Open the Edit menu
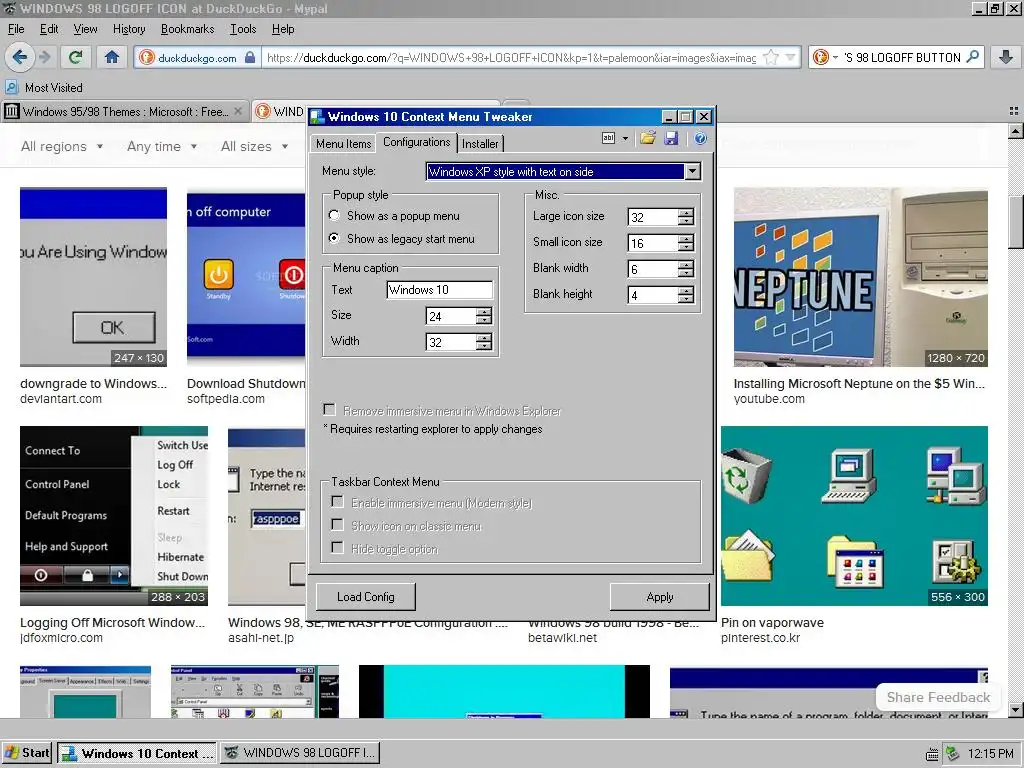The height and width of the screenshot is (768, 1024). click(x=49, y=29)
